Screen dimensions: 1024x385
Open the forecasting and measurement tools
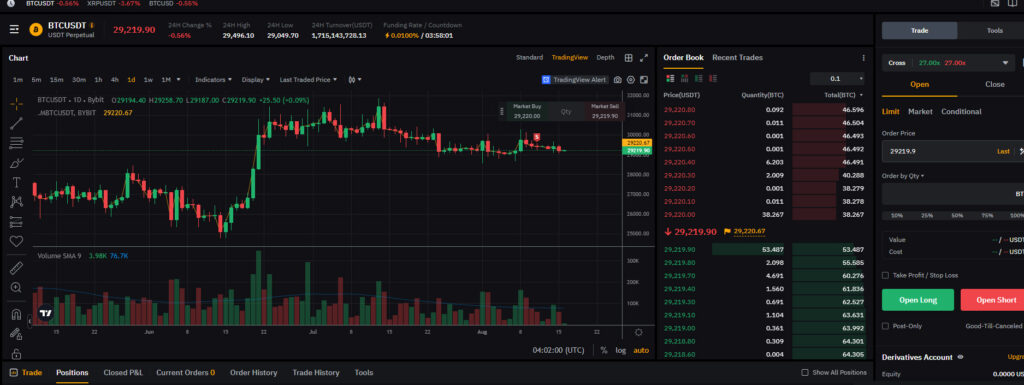point(16,221)
